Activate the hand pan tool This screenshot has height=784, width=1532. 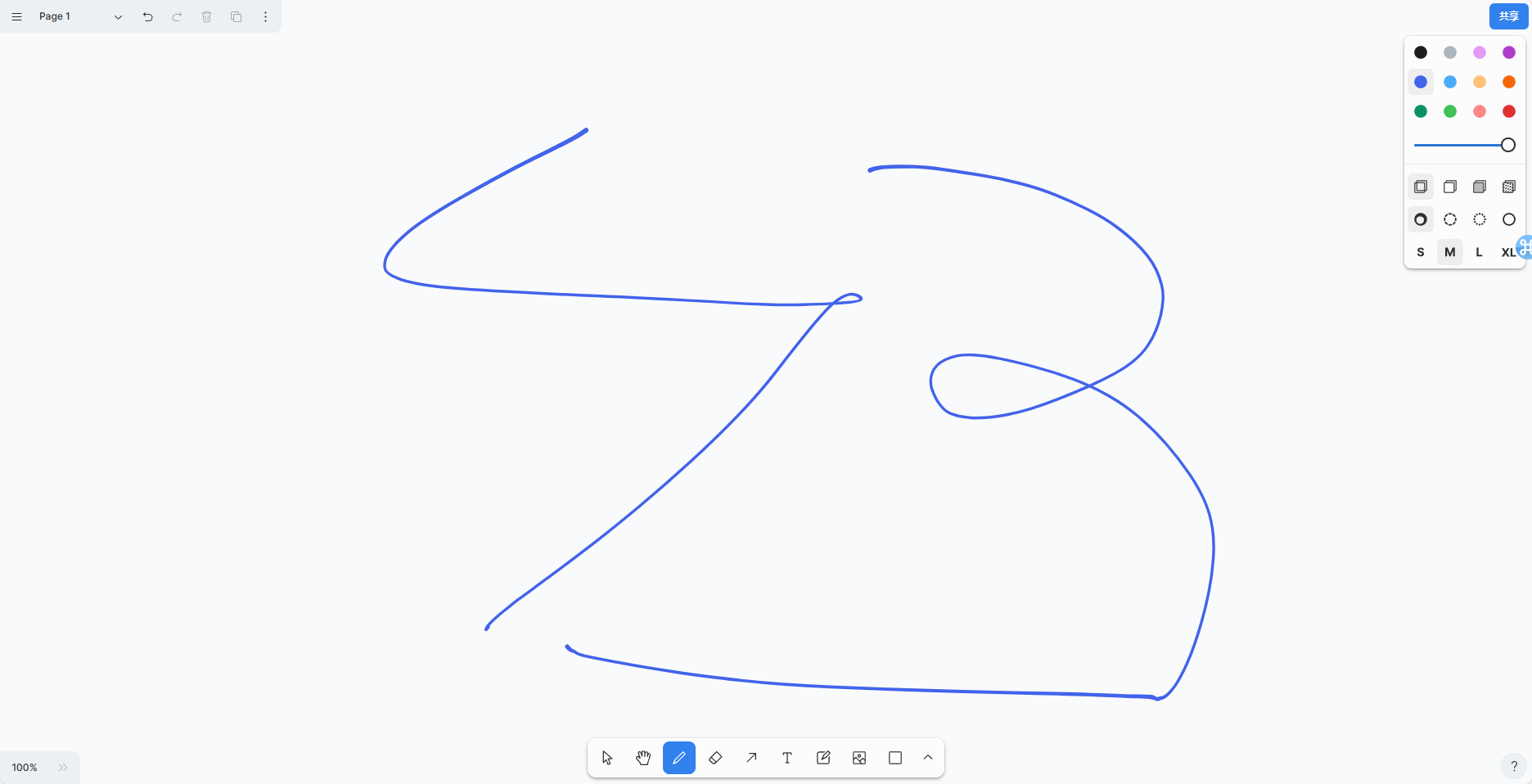click(x=643, y=758)
